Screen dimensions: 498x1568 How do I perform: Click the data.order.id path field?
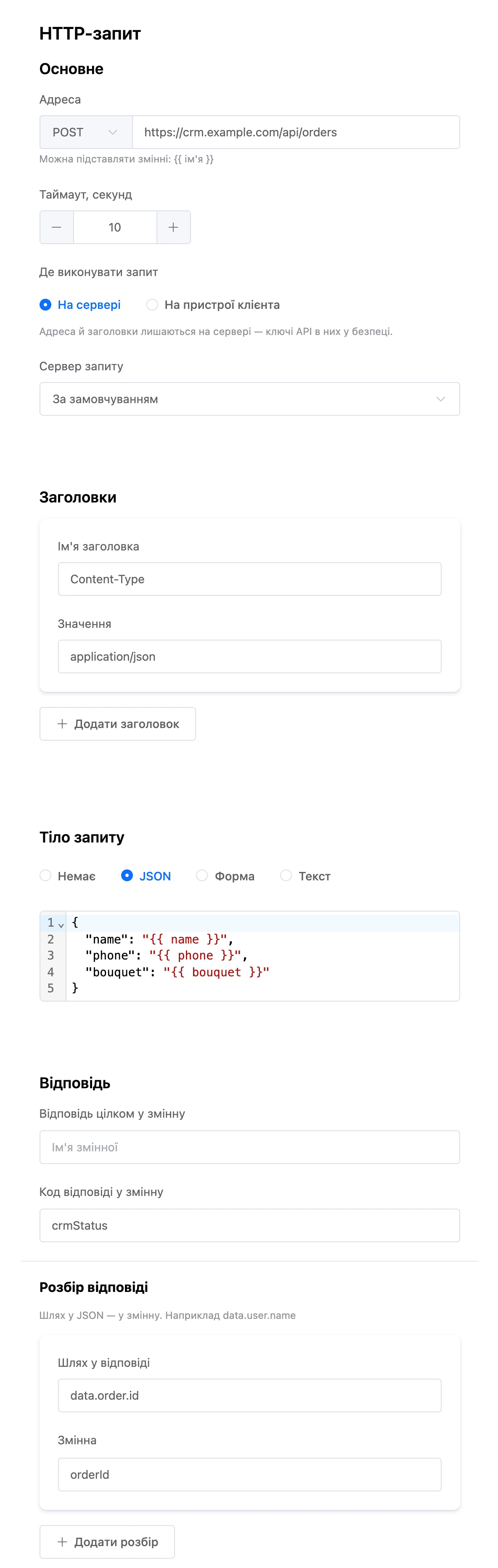pos(249,1395)
